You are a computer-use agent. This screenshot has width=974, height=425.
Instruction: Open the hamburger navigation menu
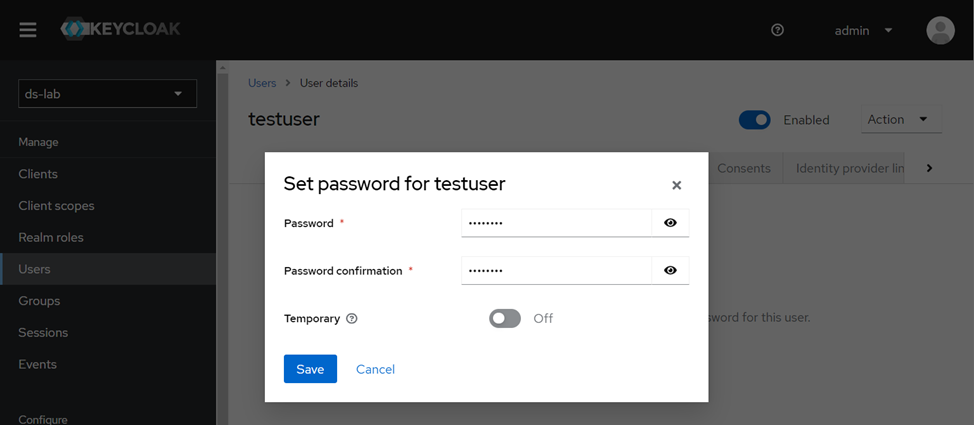point(28,30)
